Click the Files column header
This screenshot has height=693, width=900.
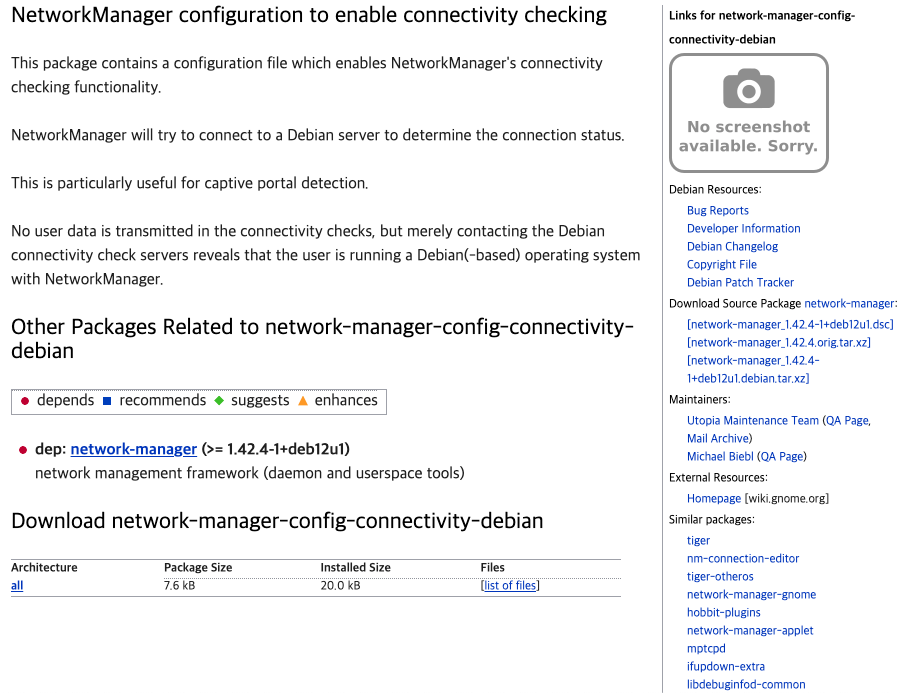pyautogui.click(x=492, y=567)
